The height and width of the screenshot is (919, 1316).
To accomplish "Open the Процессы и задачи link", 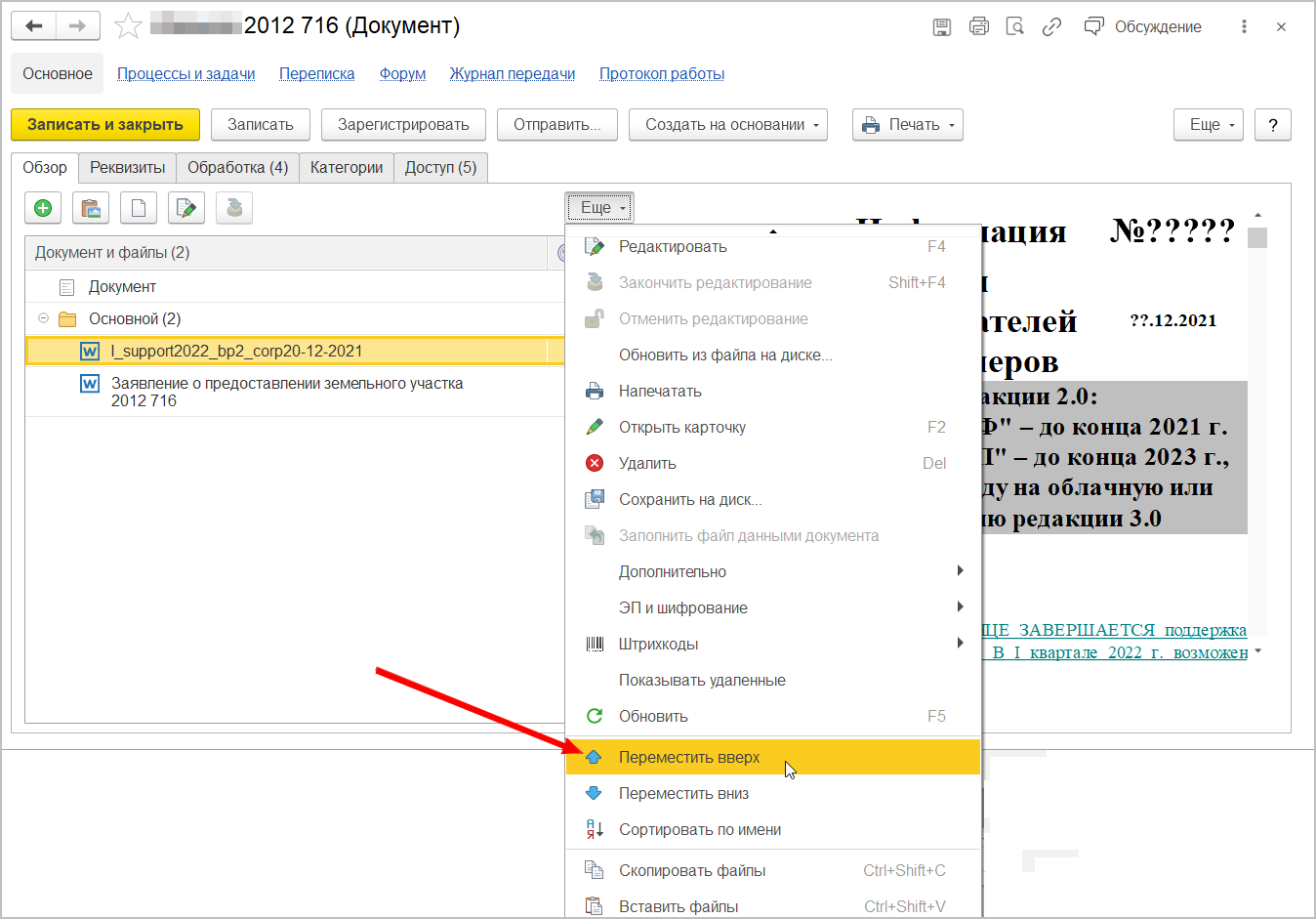I will [186, 74].
